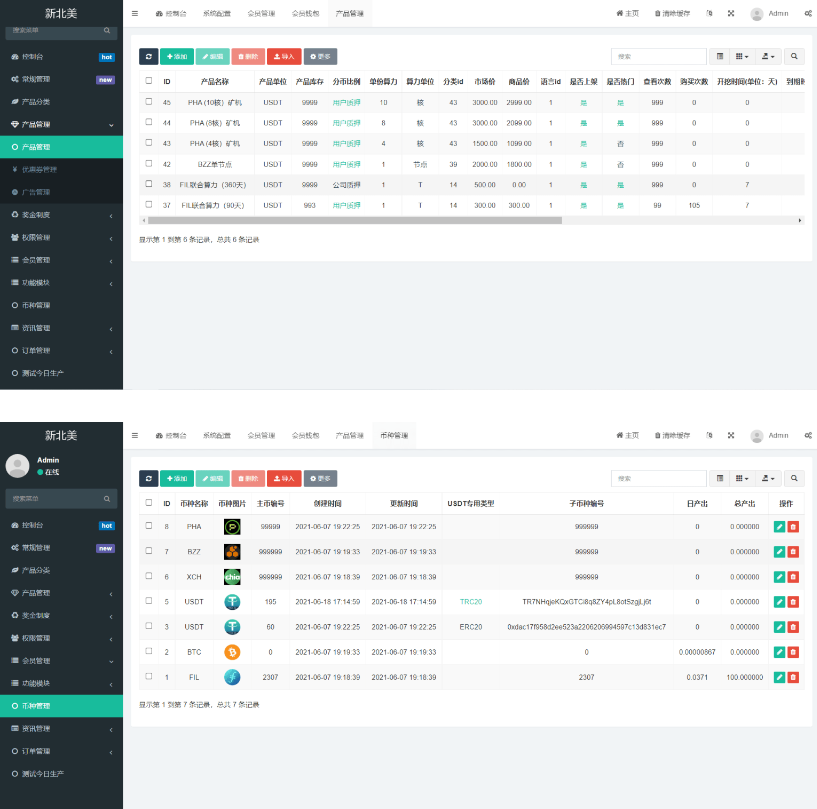Click the search input above the product table
This screenshot has height=809, width=817.
click(657, 58)
